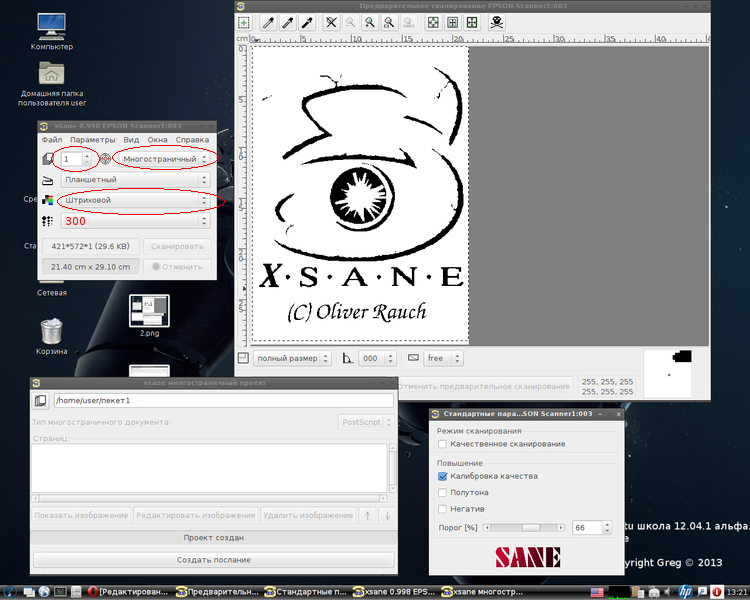Open the Справка menu

192,140
